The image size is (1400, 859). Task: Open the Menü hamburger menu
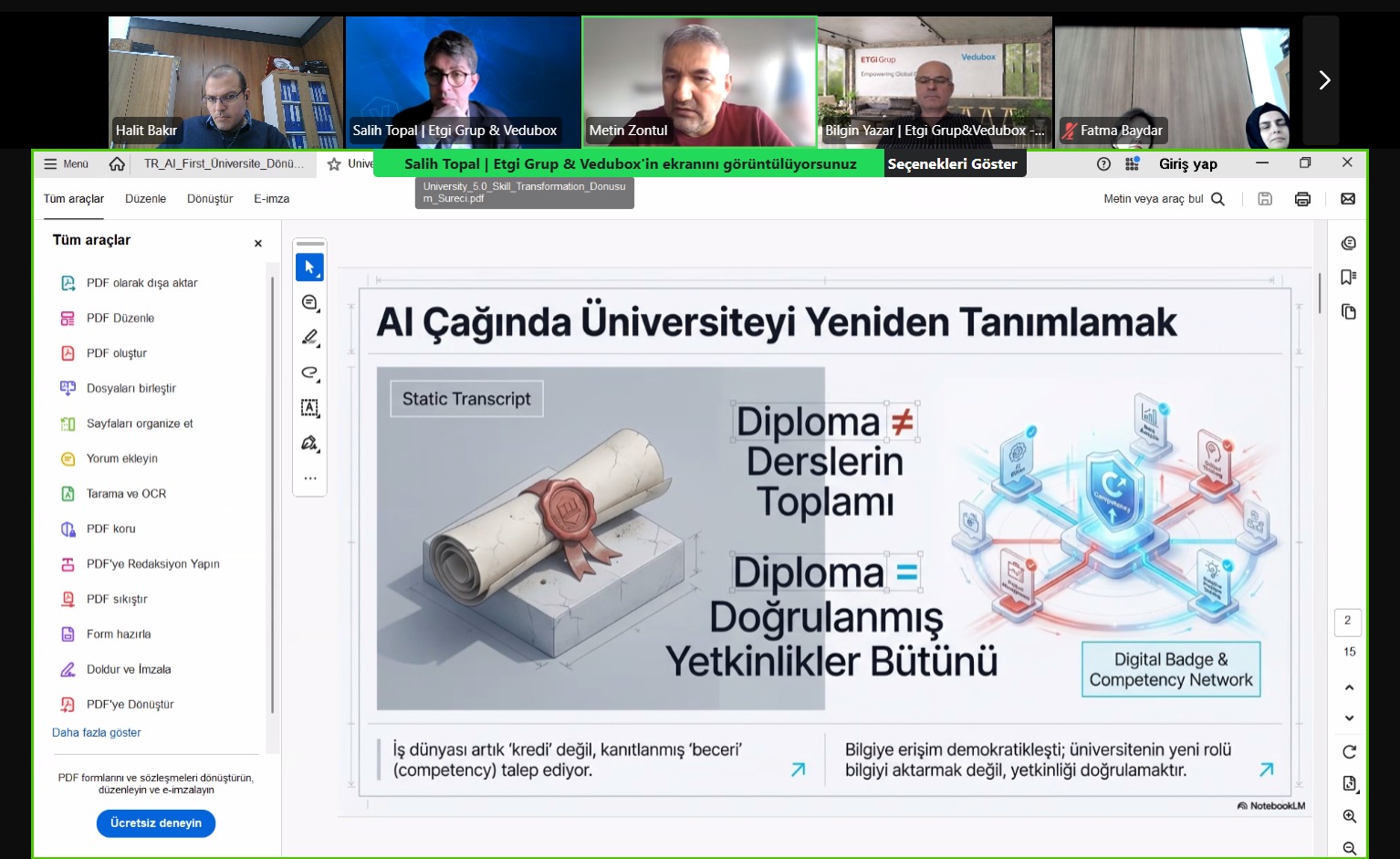[66, 164]
